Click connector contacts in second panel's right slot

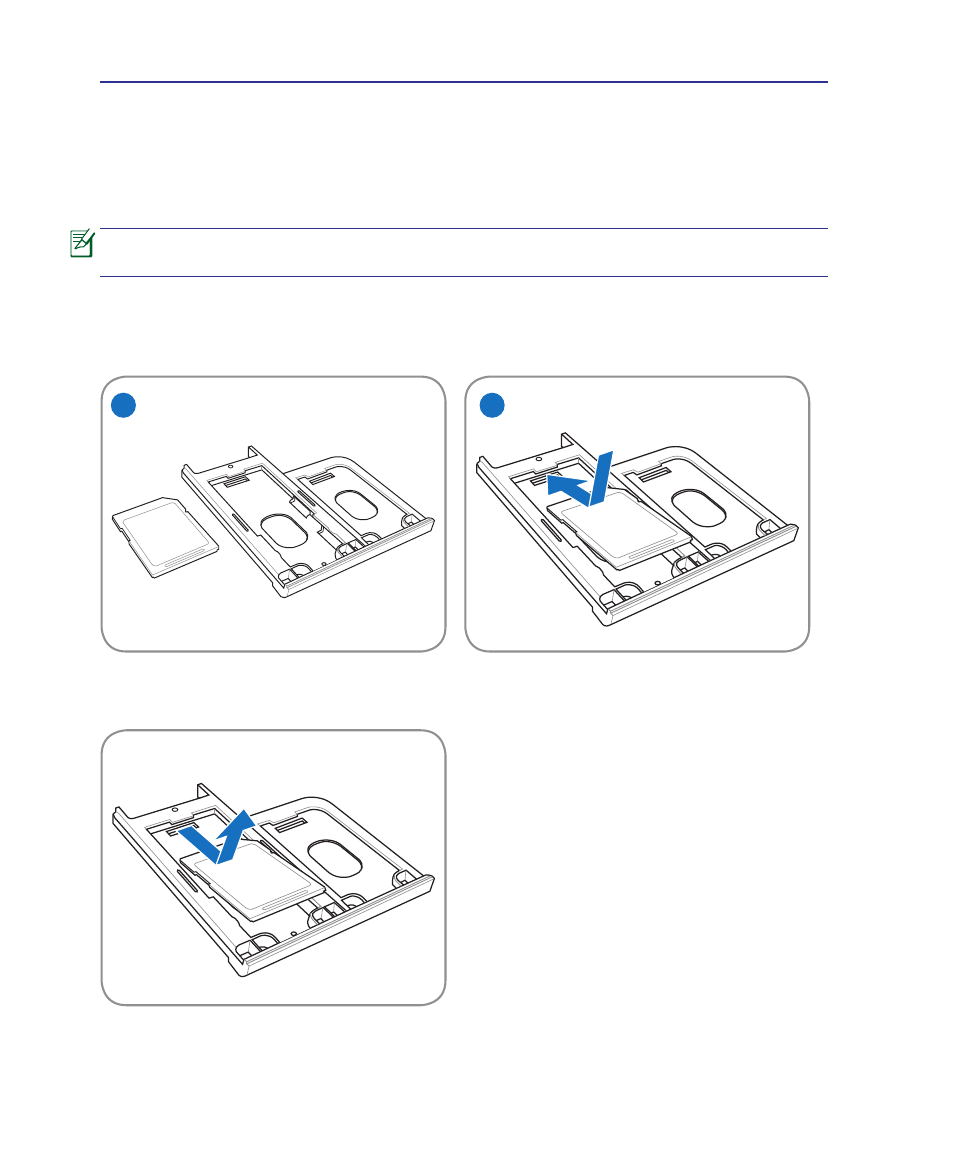point(655,473)
